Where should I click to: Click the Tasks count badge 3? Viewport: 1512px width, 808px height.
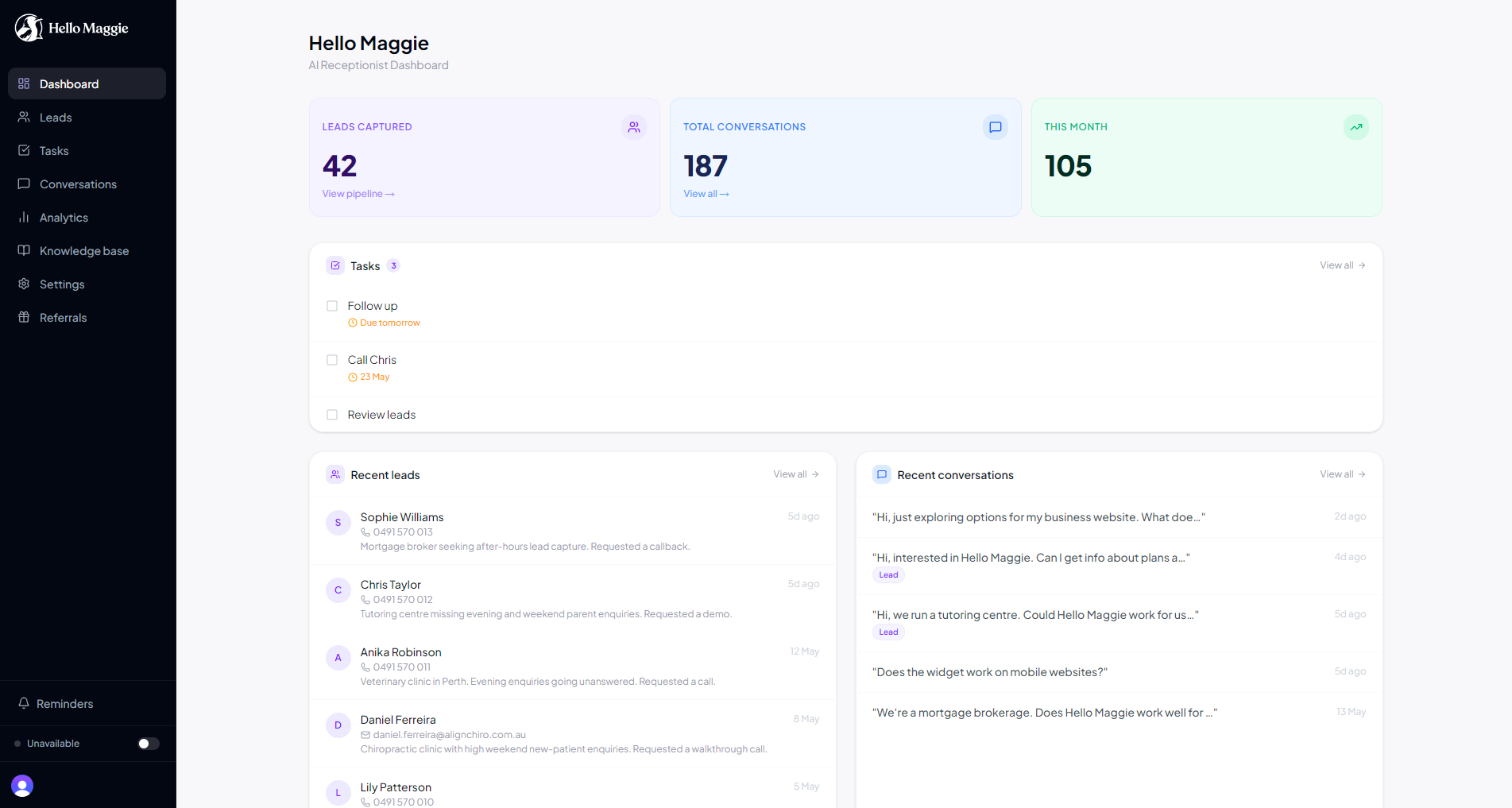[393, 265]
